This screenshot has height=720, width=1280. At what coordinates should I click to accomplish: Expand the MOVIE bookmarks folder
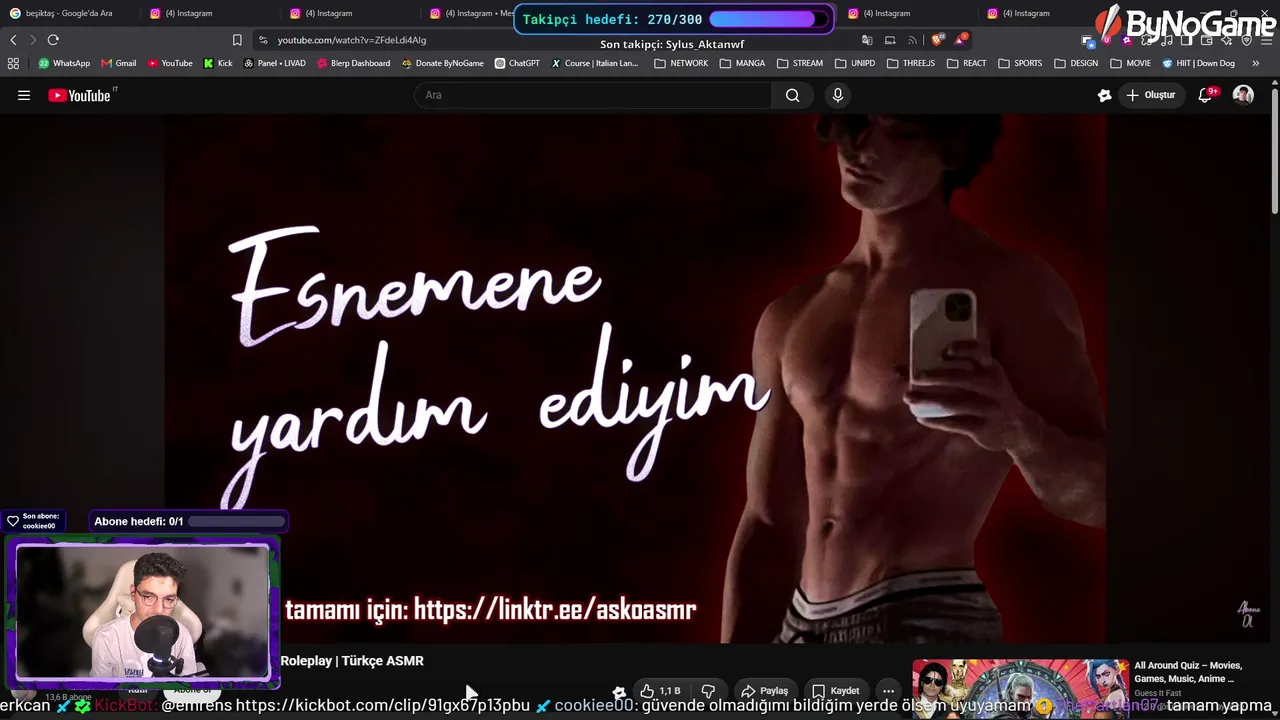(1131, 63)
